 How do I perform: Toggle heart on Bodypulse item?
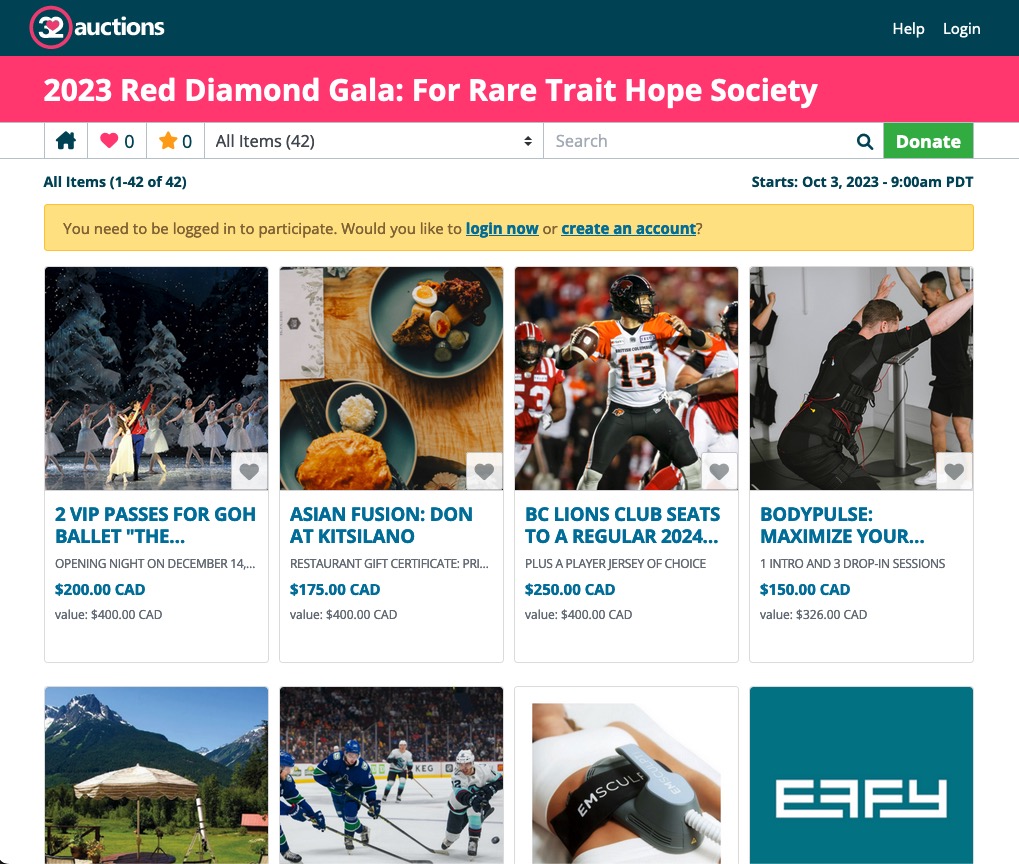pyautogui.click(x=954, y=471)
